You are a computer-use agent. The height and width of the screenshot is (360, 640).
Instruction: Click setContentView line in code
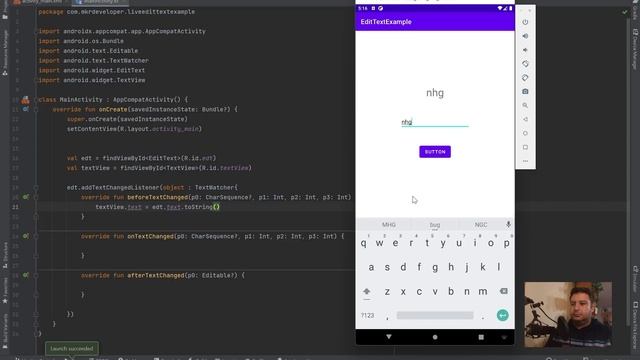pos(134,129)
